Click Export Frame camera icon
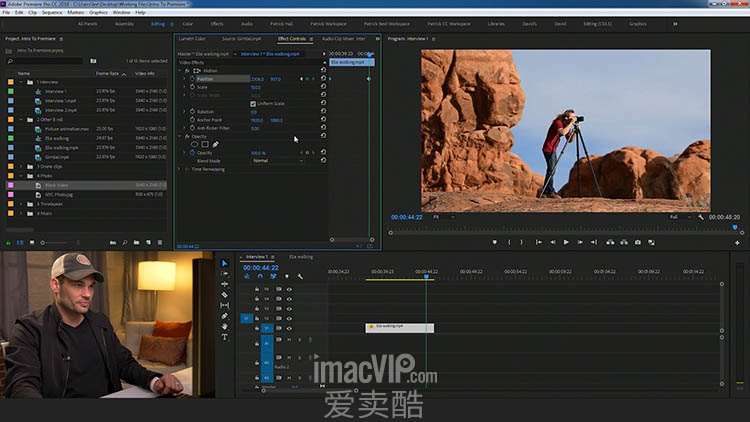750x422 pixels. pos(637,242)
